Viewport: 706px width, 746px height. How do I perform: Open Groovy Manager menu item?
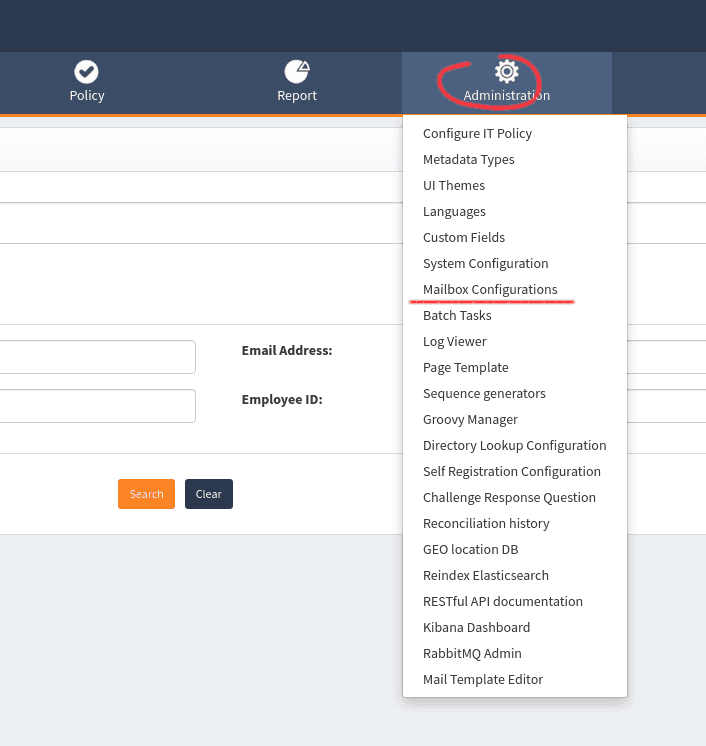click(470, 420)
